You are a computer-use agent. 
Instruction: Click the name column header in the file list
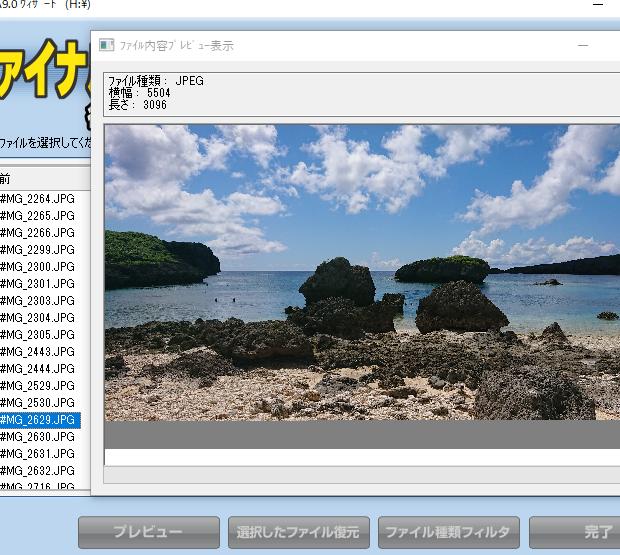click(40, 178)
